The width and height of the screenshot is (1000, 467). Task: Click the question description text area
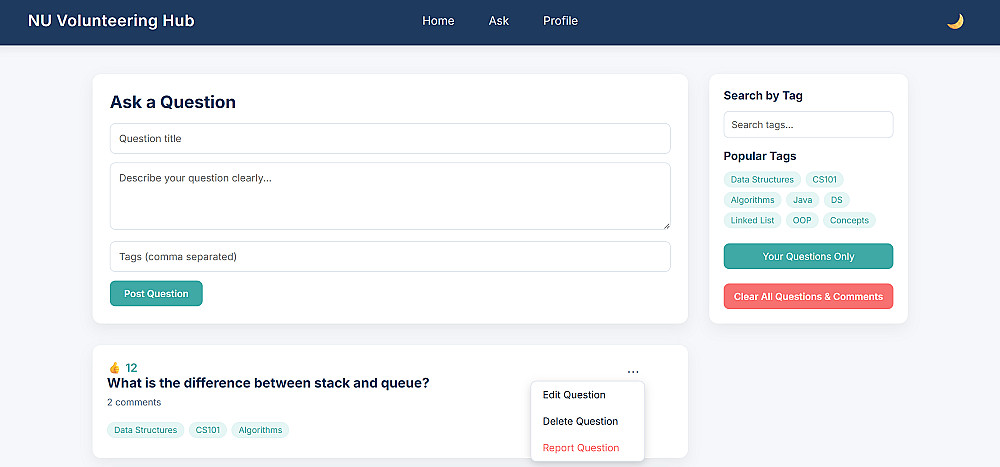coord(390,196)
